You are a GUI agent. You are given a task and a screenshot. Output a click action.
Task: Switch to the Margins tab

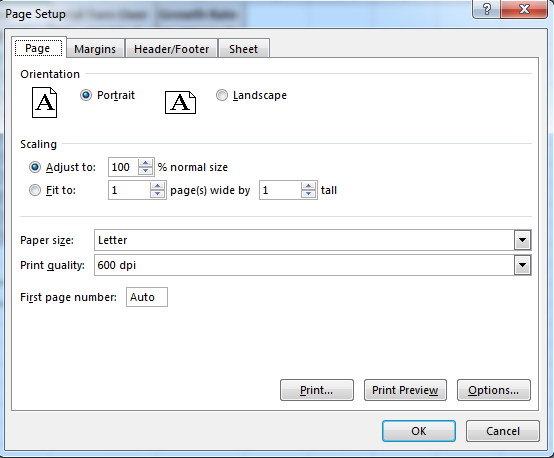pos(95,49)
